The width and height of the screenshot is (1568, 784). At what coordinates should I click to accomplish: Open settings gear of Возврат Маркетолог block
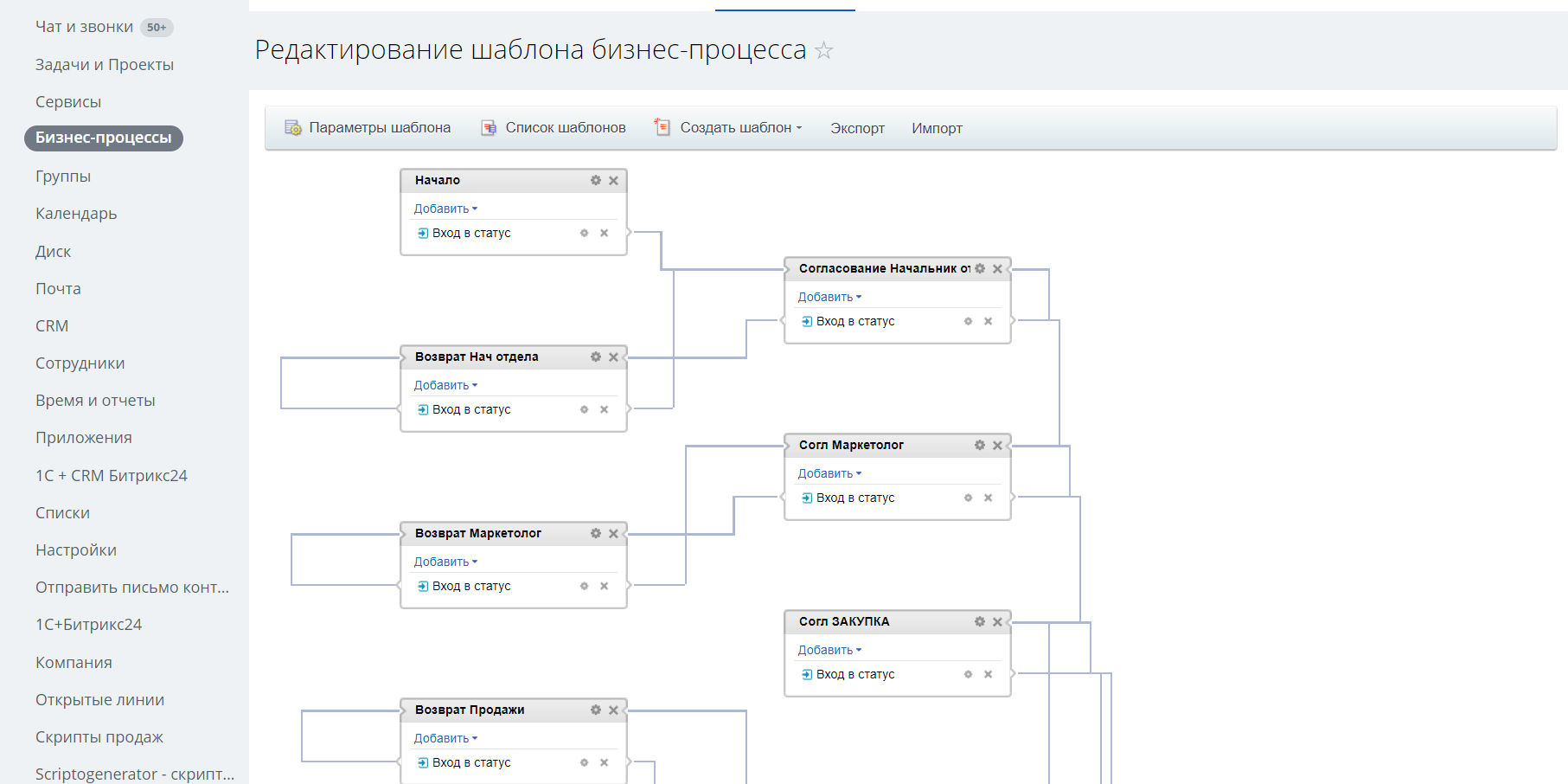point(596,533)
